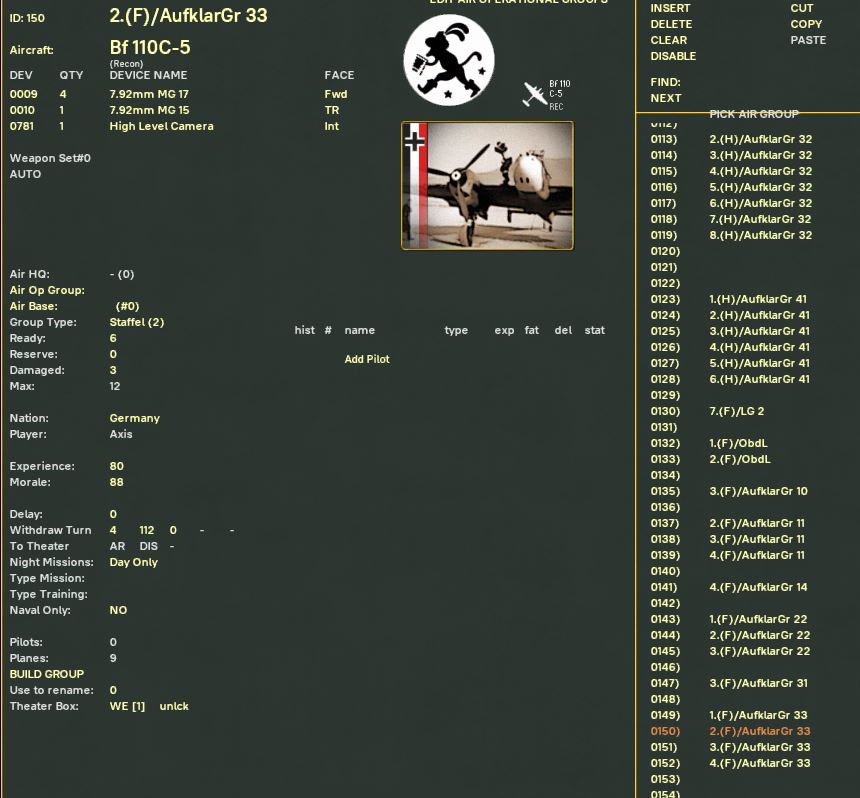Edit the Max aircraft value 12

click(115, 386)
